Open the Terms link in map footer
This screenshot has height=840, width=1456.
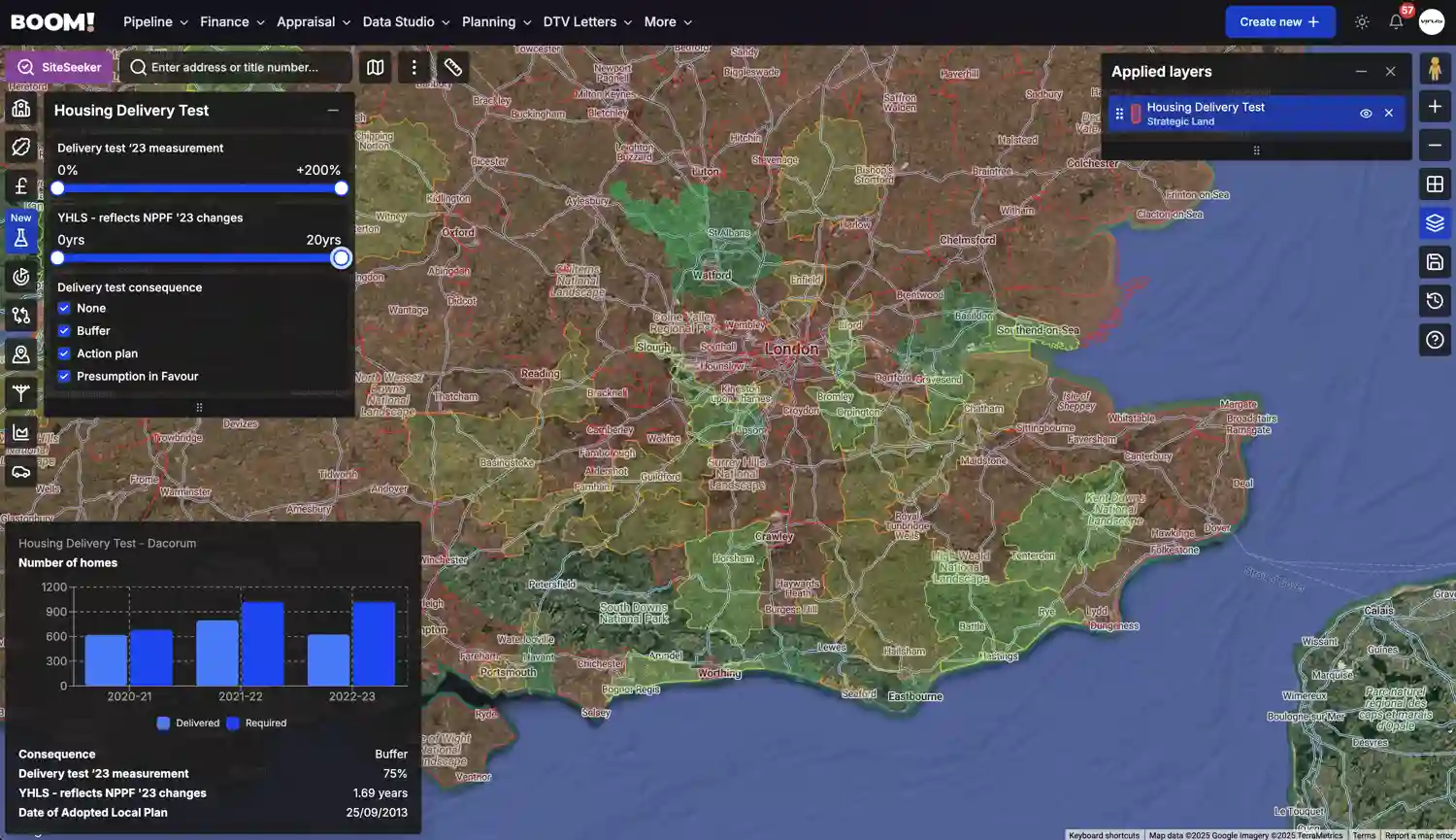point(1364,835)
